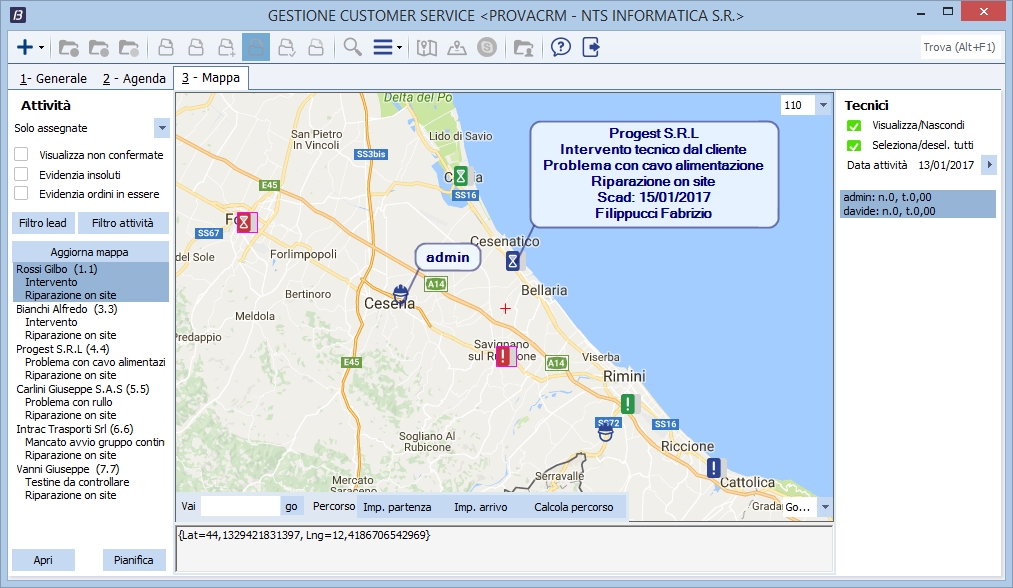Switch to the 1- Generale tab
The height and width of the screenshot is (588, 1013).
54,78
